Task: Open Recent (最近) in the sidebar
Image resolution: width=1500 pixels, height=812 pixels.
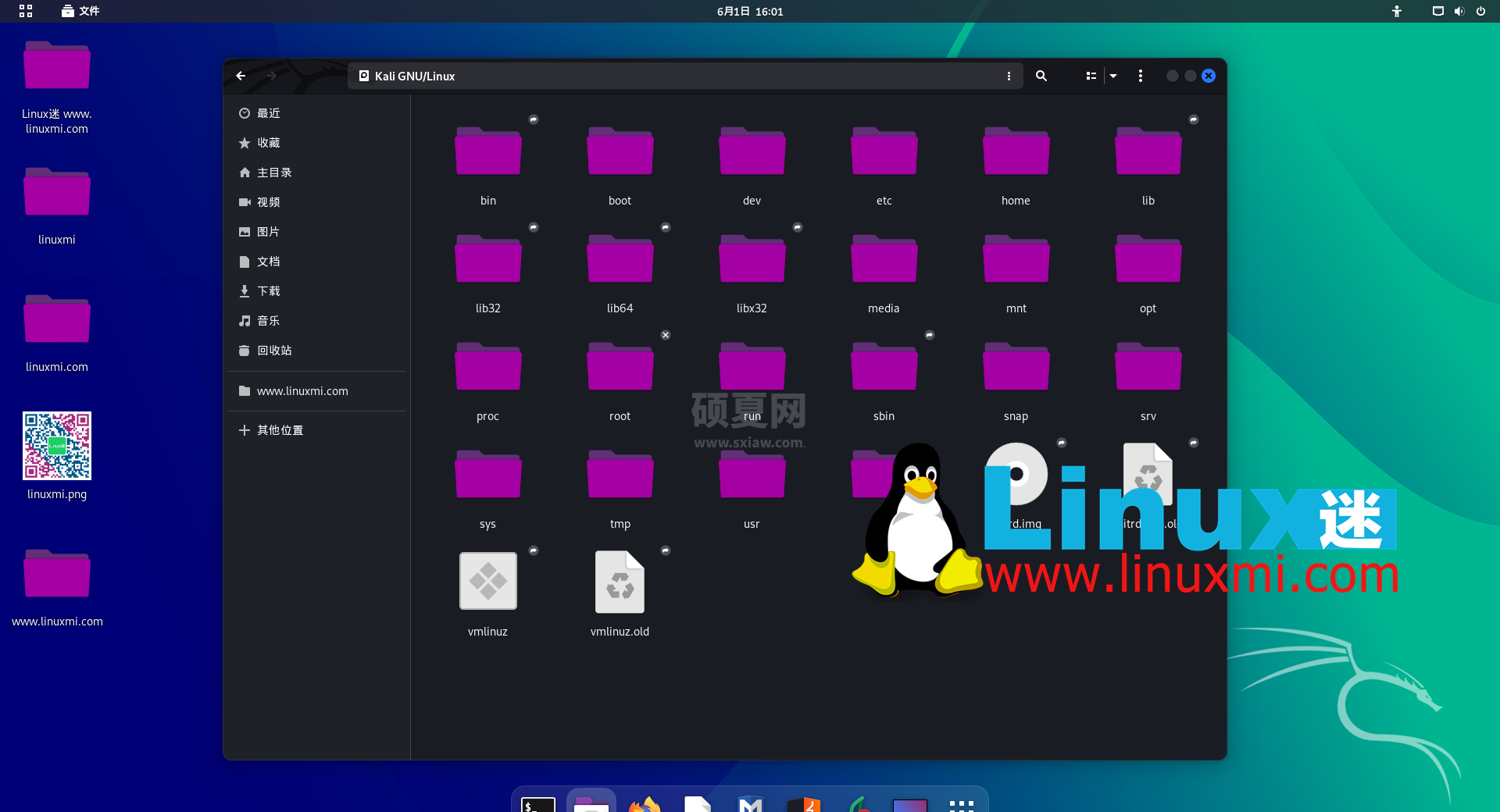Action: click(x=316, y=113)
